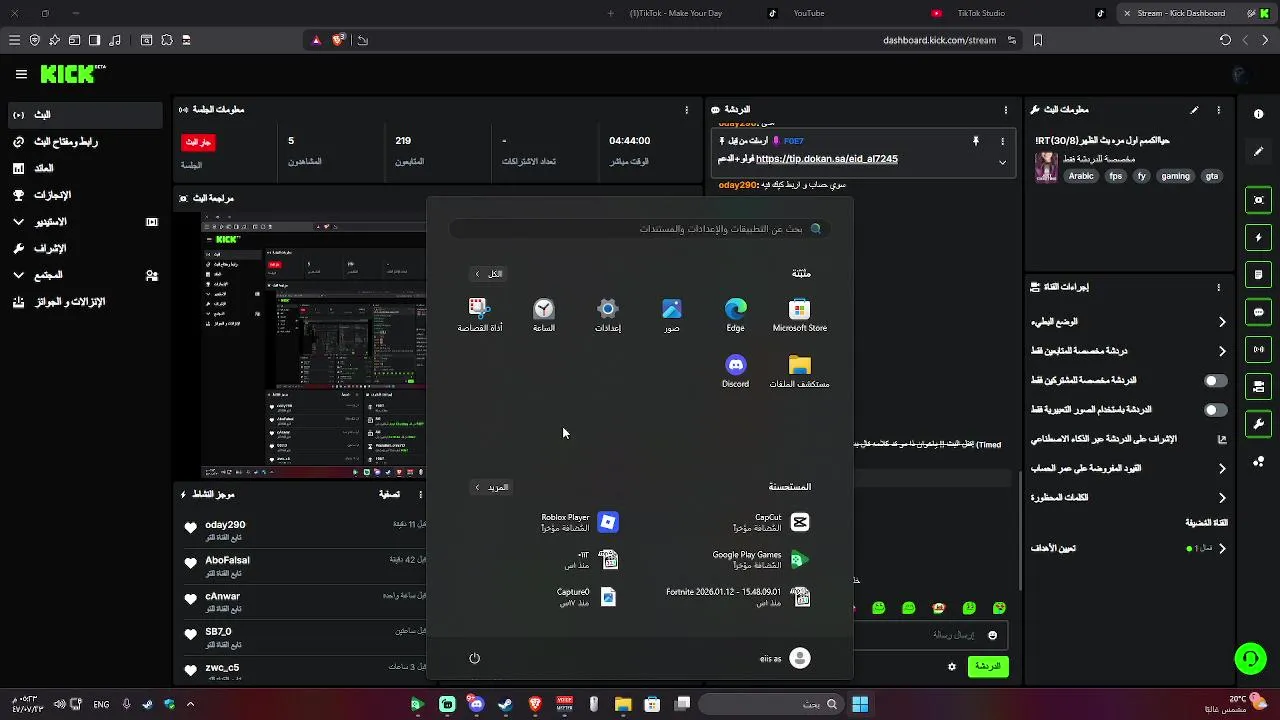Open the Photos app (صور)

(x=672, y=315)
